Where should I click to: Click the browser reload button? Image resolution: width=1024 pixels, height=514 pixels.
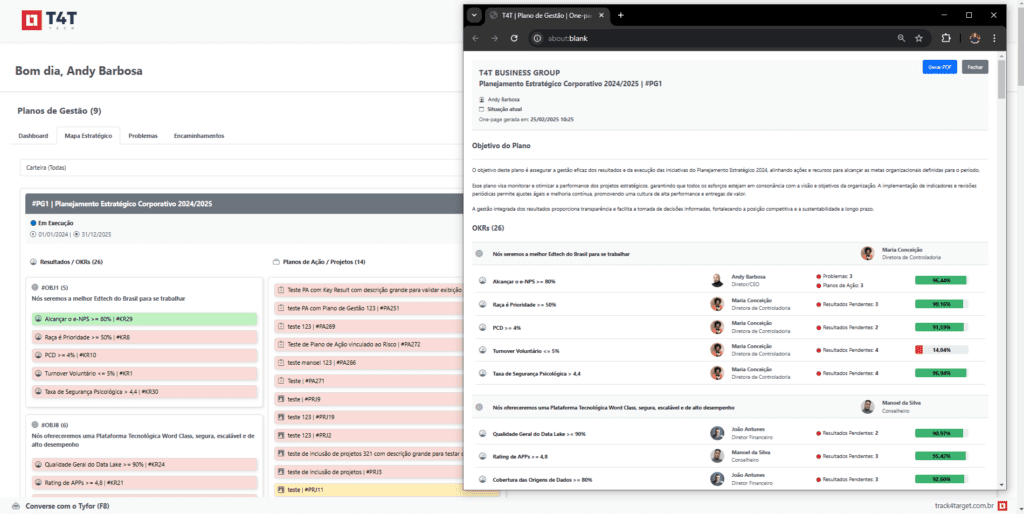click(514, 38)
